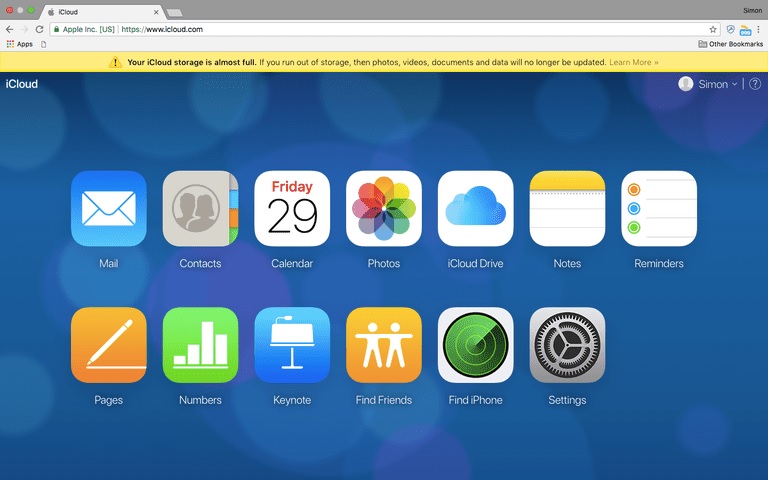Select the iCloud browser tab

pos(102,12)
